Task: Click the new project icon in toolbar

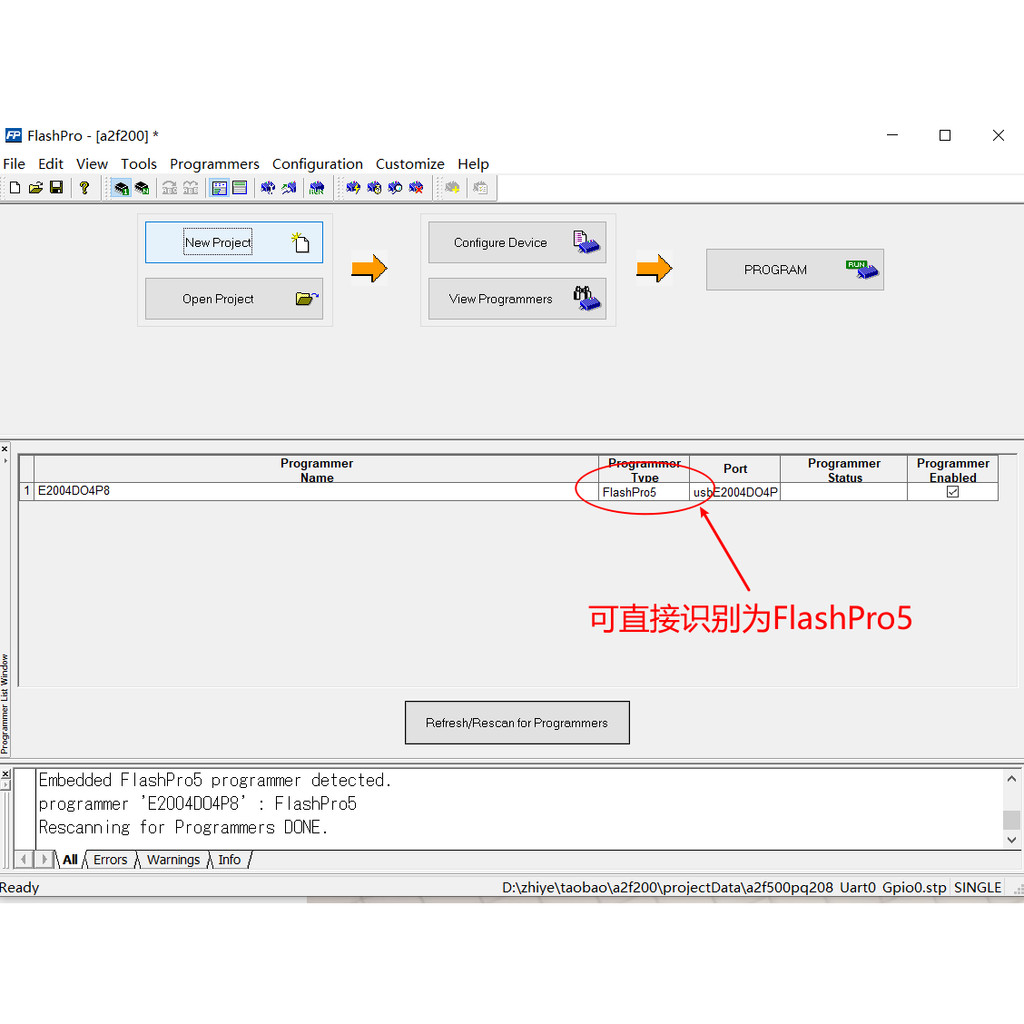Action: click(15, 188)
